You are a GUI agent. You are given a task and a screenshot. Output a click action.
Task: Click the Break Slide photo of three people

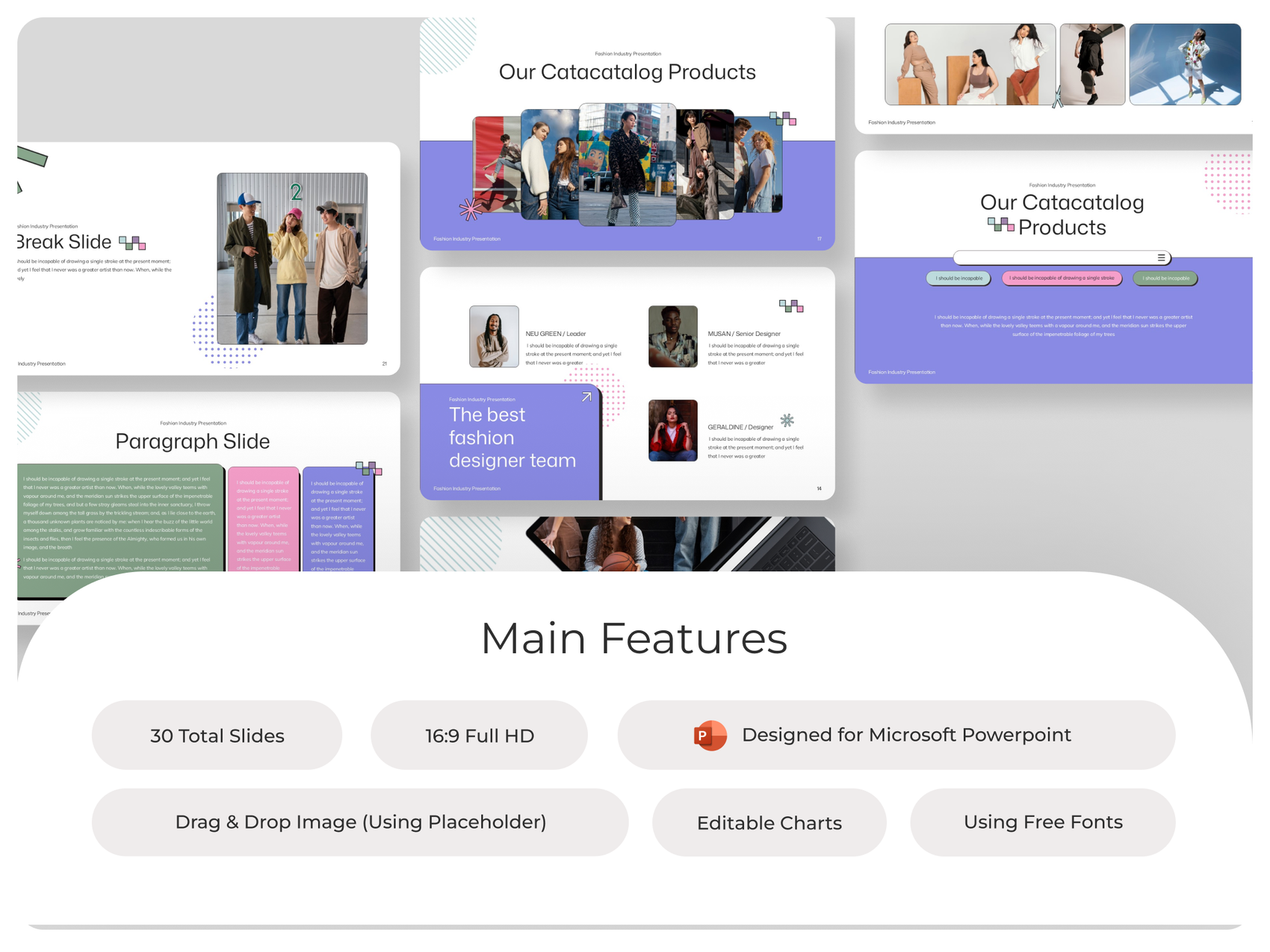tap(292, 258)
